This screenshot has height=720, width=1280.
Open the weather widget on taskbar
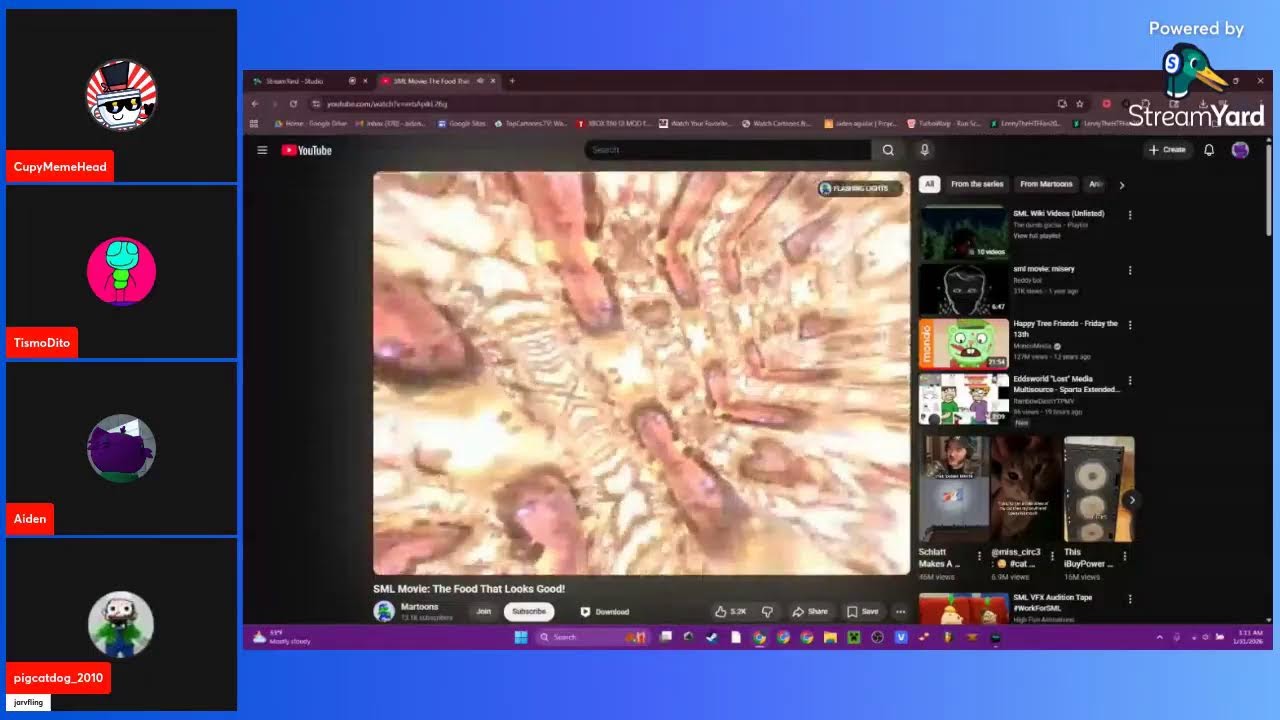pyautogui.click(x=281, y=637)
